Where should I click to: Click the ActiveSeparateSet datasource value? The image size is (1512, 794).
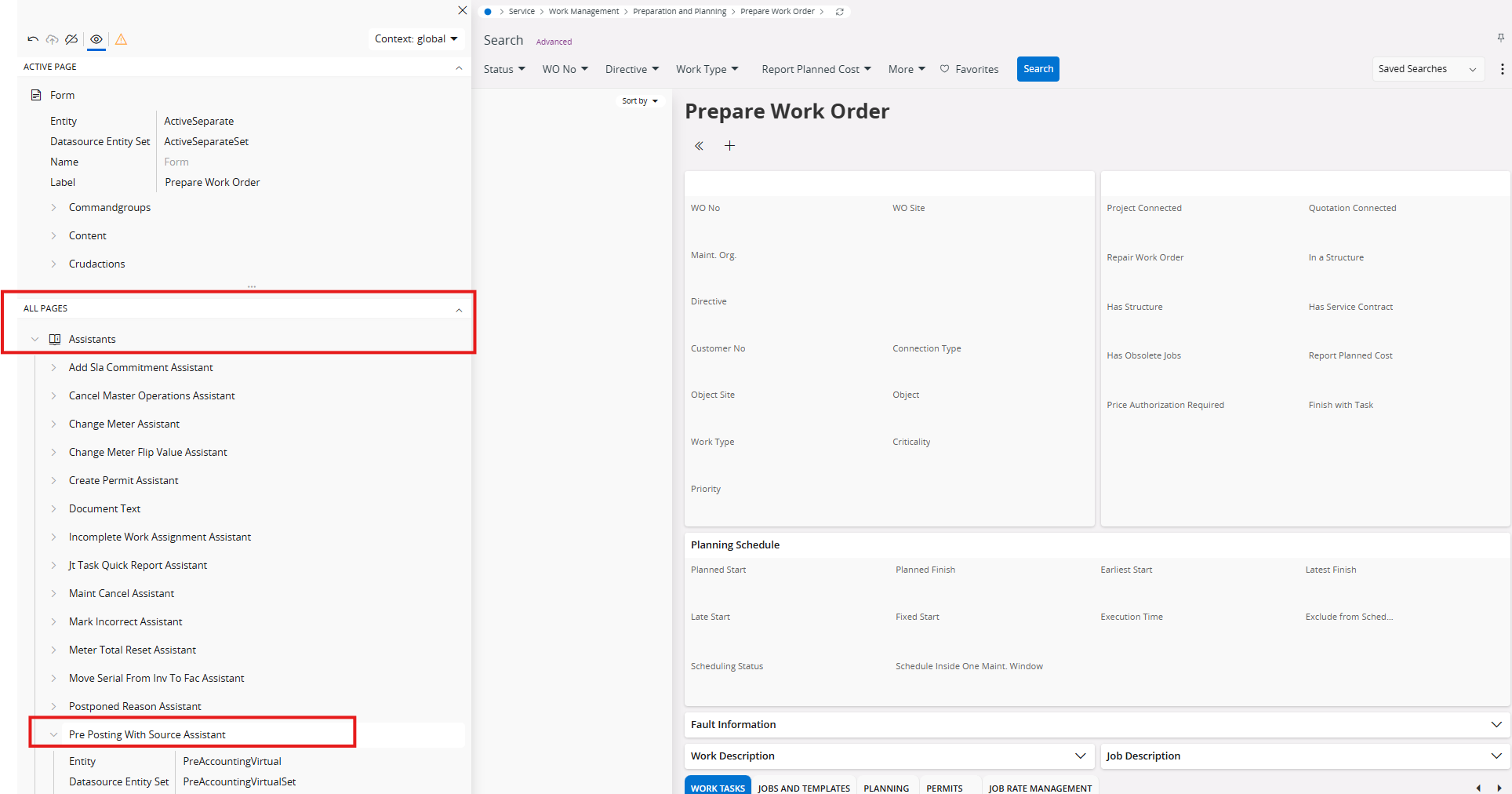[206, 141]
